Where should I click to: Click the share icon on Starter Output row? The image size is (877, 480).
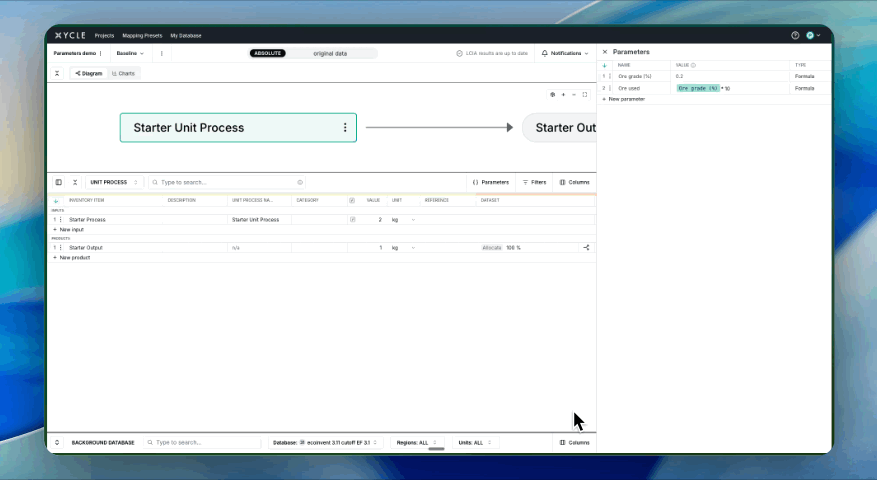[x=586, y=247]
